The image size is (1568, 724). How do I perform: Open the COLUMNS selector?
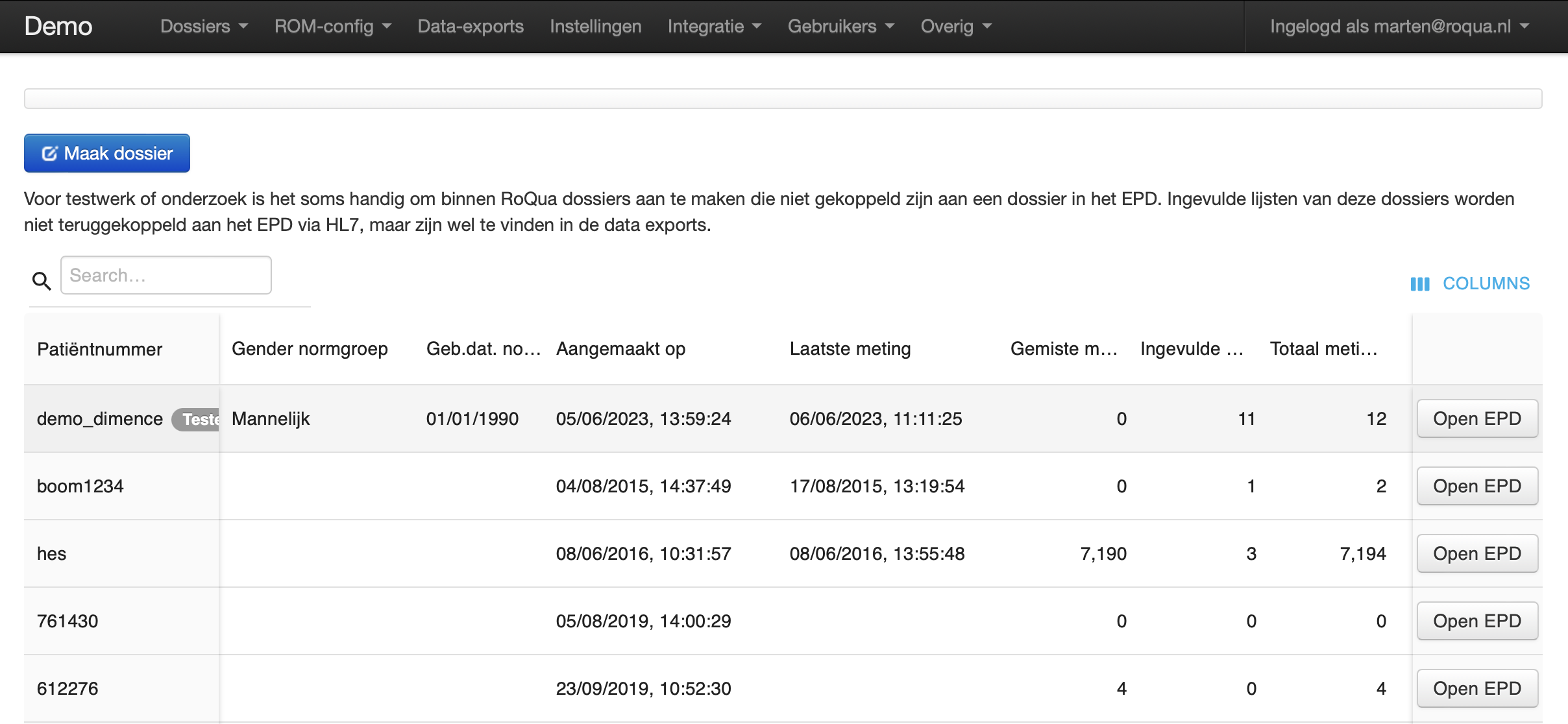pyautogui.click(x=1470, y=284)
